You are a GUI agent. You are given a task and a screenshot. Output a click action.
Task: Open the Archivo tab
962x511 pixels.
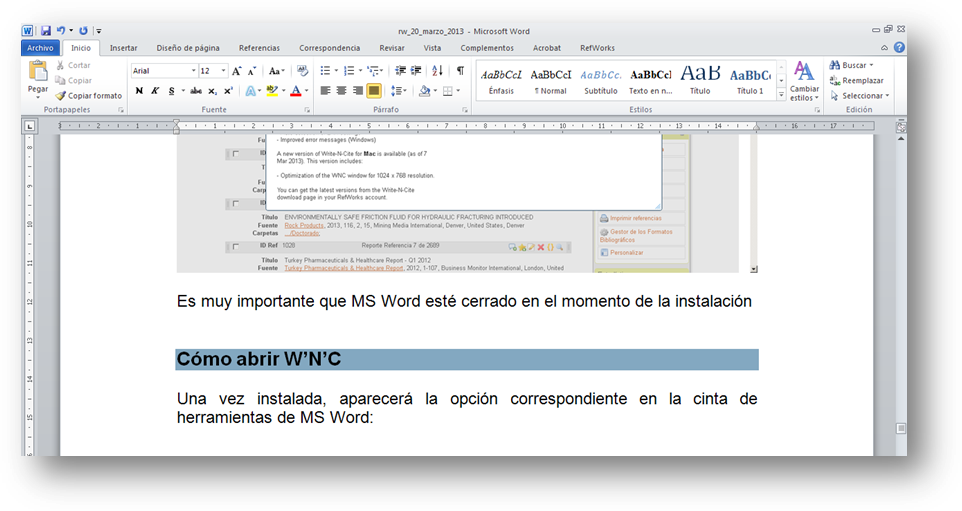click(40, 48)
